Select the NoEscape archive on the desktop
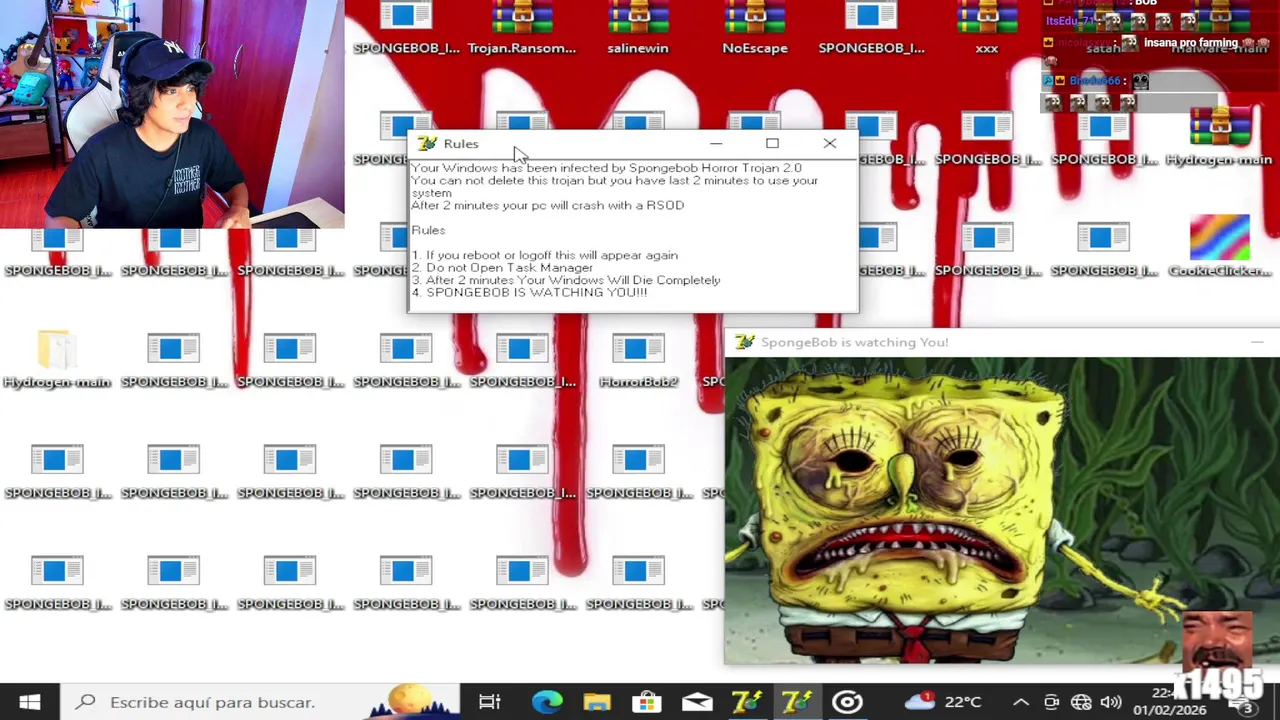Screen dimensions: 1280x720 point(755,28)
